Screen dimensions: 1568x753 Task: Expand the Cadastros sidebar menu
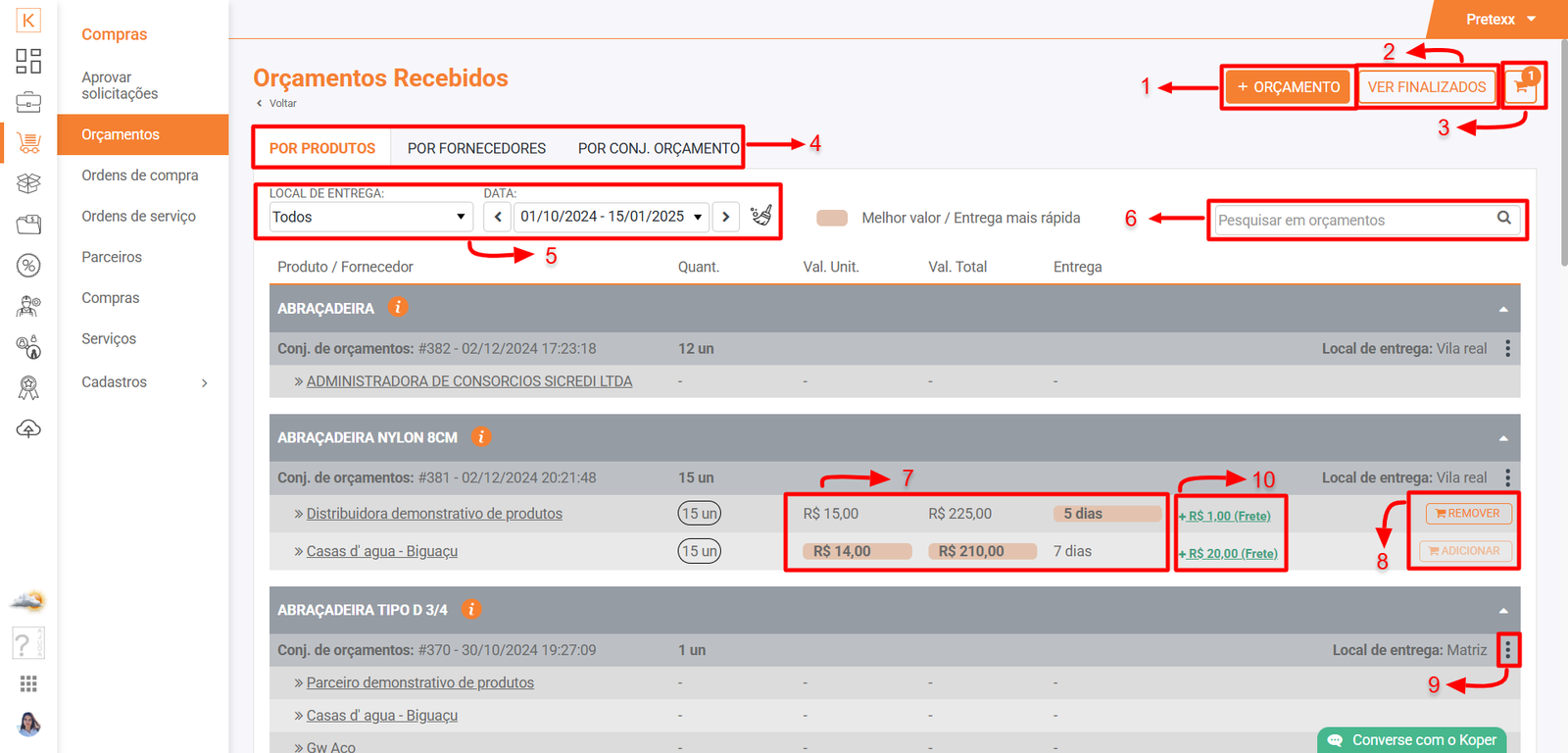click(145, 382)
